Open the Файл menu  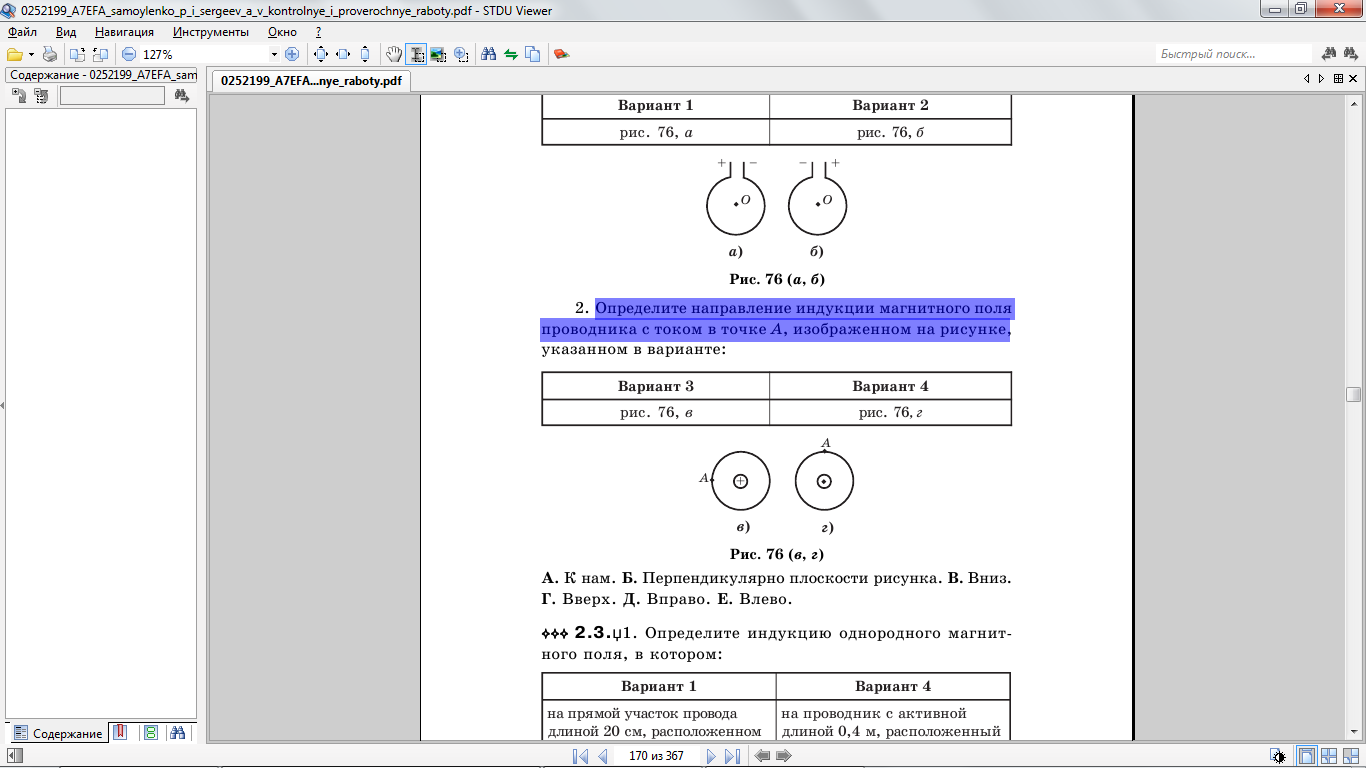[x=22, y=32]
